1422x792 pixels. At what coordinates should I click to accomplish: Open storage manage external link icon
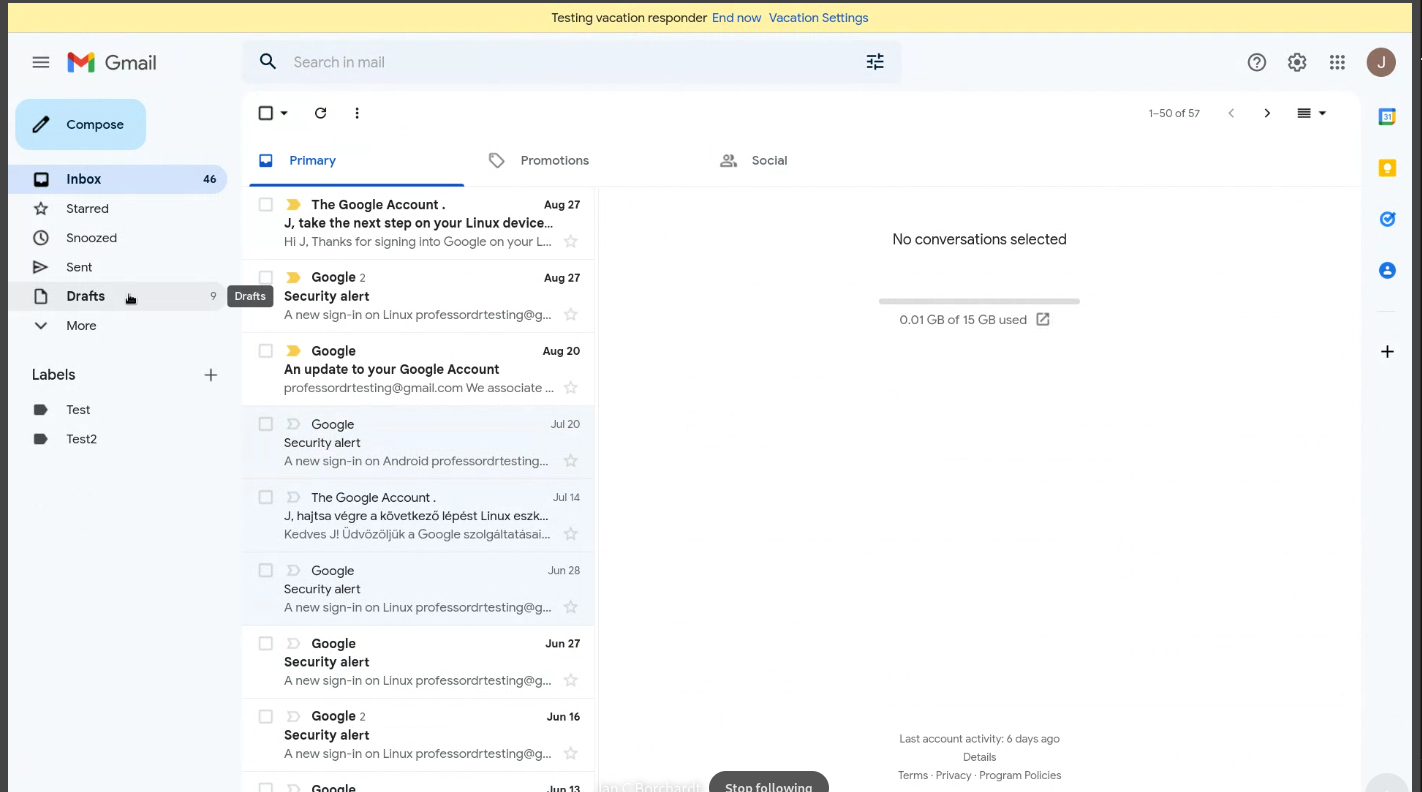[1042, 320]
